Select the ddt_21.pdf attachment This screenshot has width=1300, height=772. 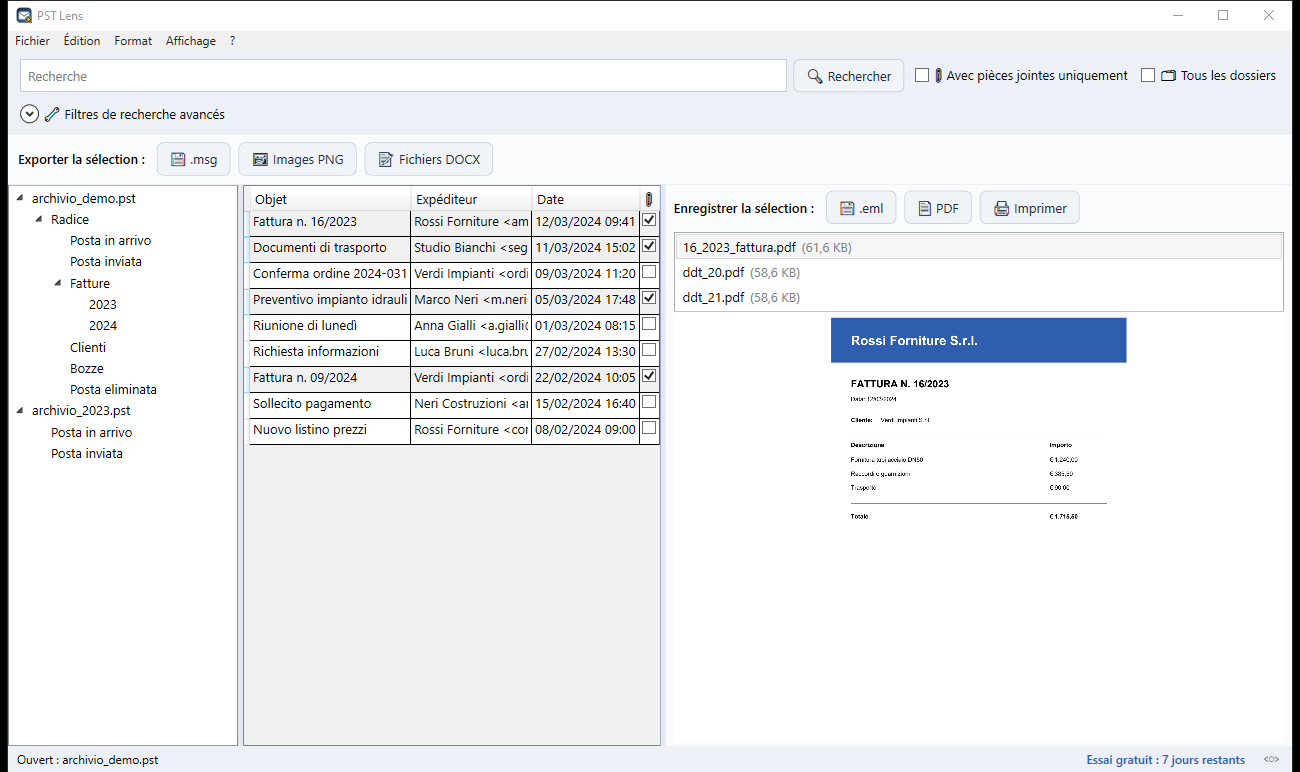click(979, 297)
